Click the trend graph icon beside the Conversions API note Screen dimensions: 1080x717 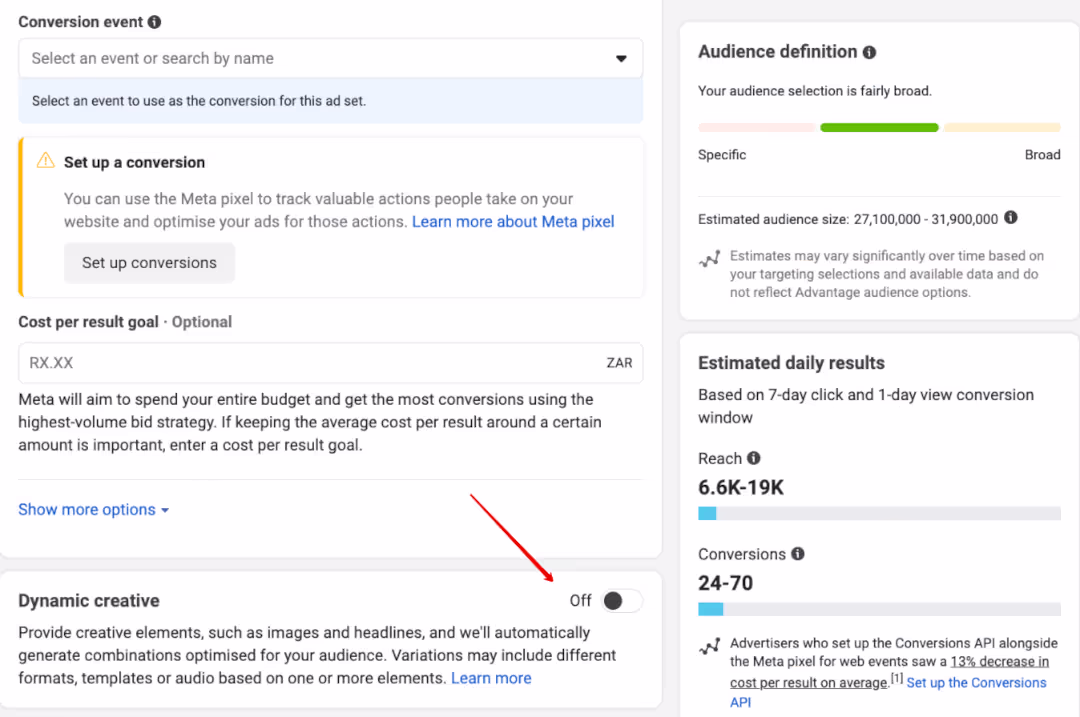coord(709,646)
